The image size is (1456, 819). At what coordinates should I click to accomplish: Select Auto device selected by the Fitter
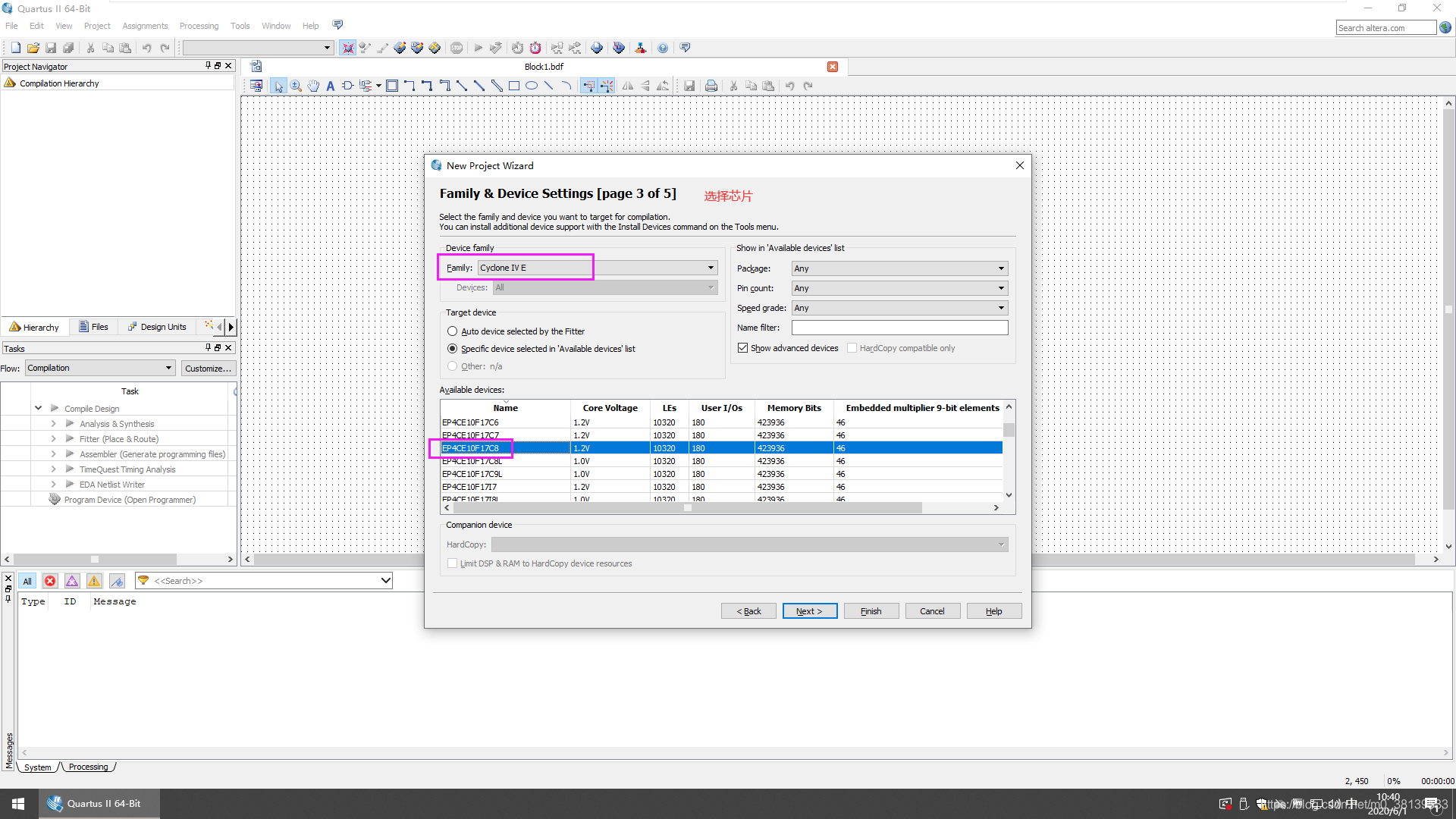(x=453, y=331)
